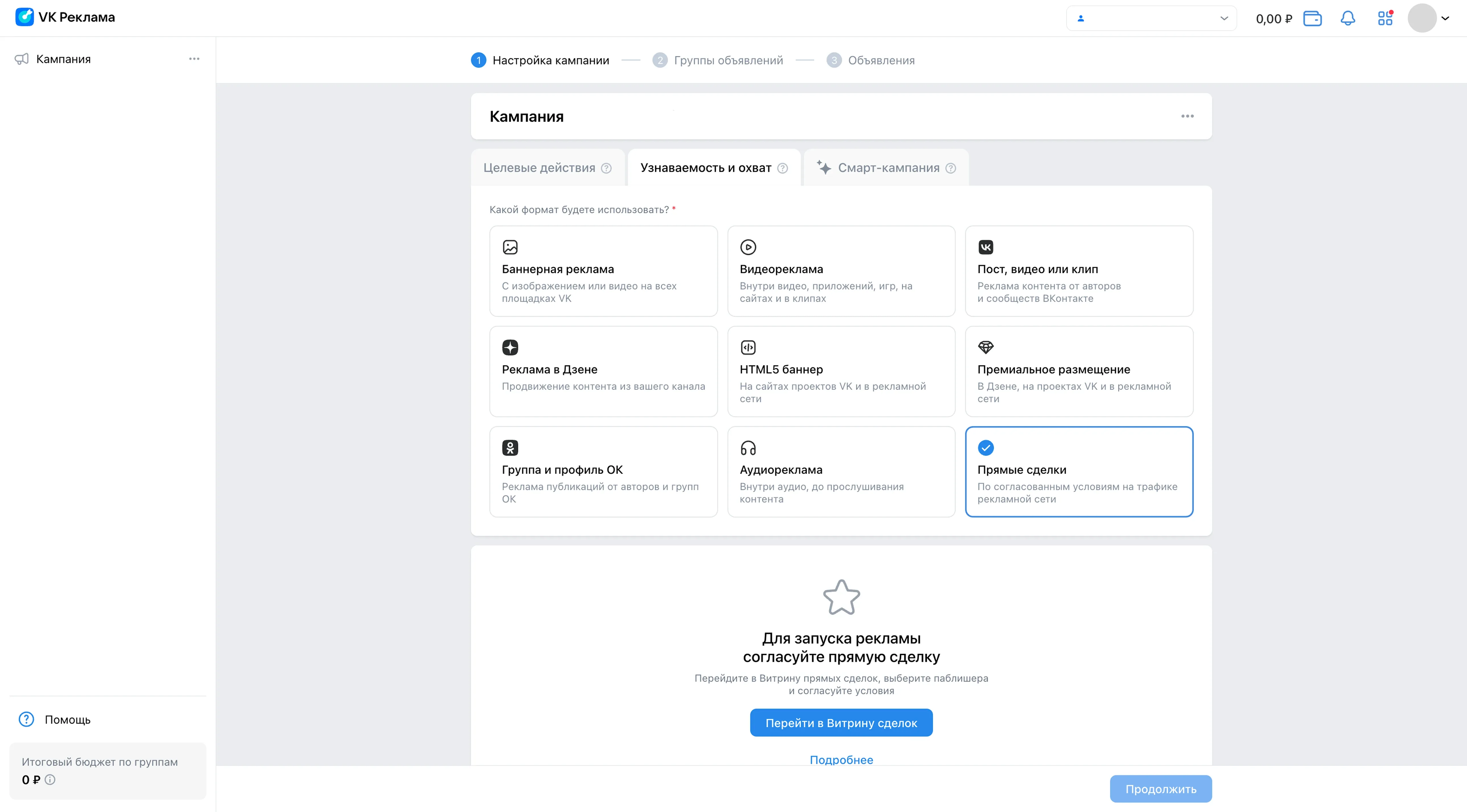This screenshot has width=1467, height=812.
Task: Click the VK logo icon on Пост card
Action: (x=986, y=247)
